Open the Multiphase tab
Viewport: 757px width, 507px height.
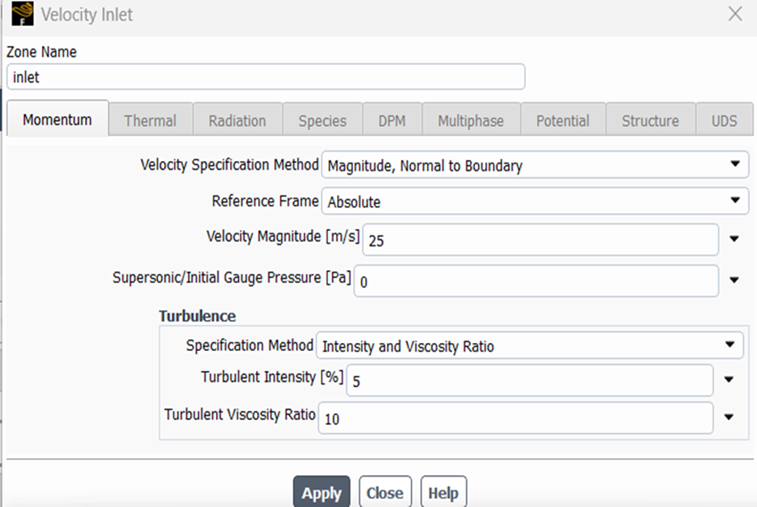(471, 120)
